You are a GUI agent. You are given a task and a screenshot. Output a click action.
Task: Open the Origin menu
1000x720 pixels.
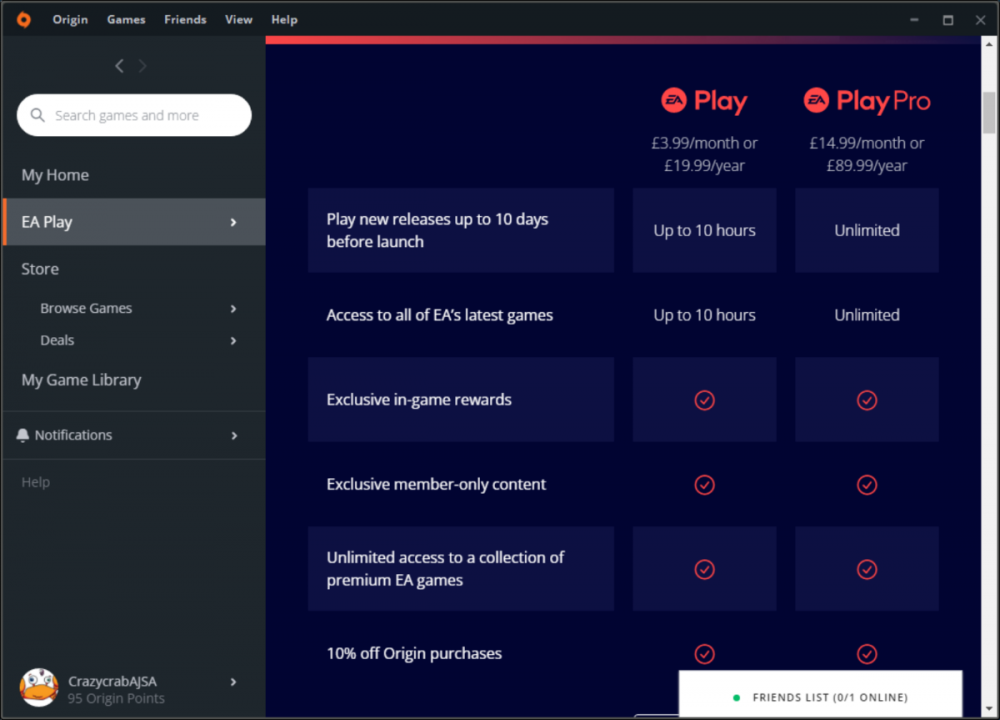coord(70,20)
